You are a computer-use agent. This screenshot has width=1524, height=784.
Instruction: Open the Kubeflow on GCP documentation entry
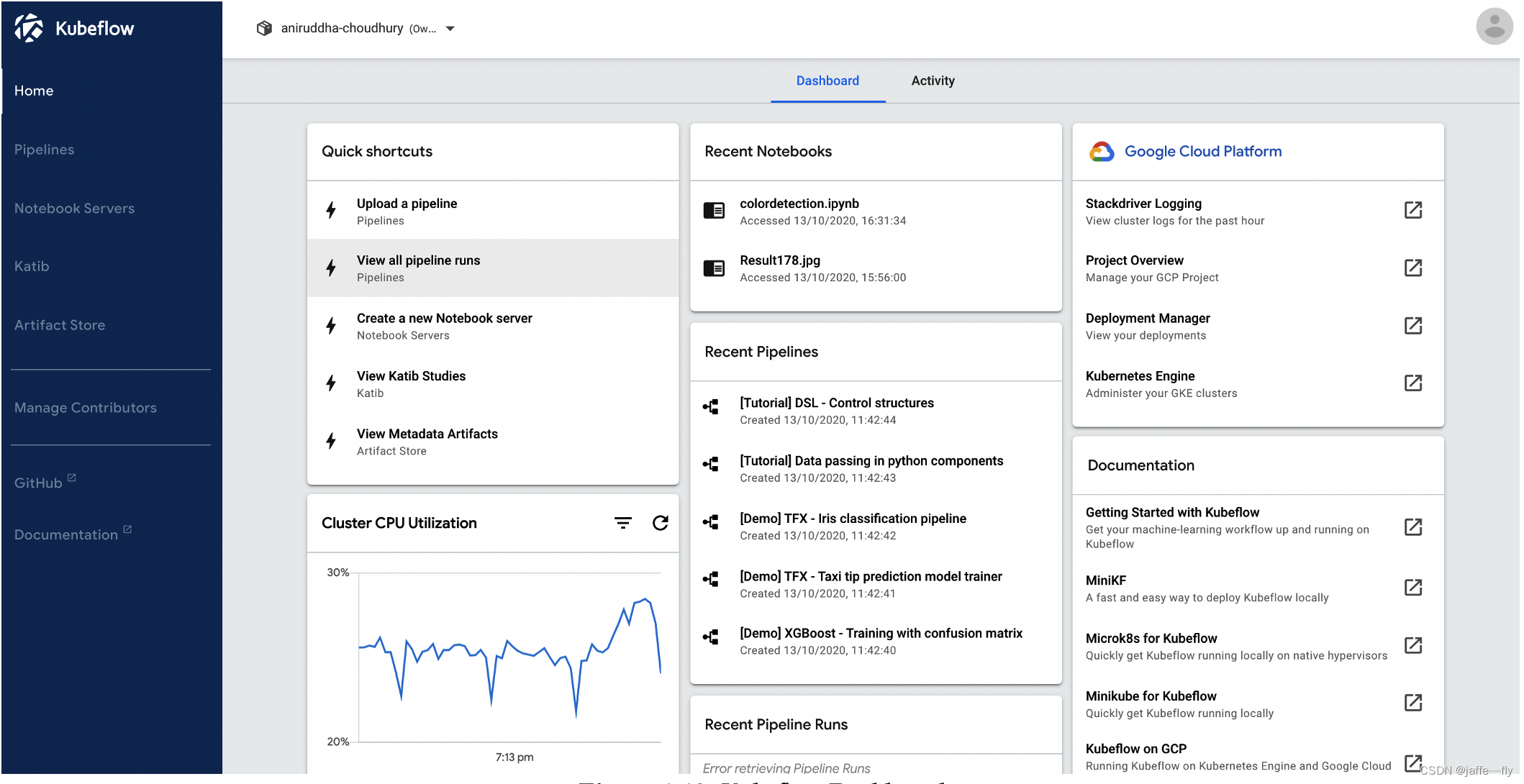pos(1258,757)
